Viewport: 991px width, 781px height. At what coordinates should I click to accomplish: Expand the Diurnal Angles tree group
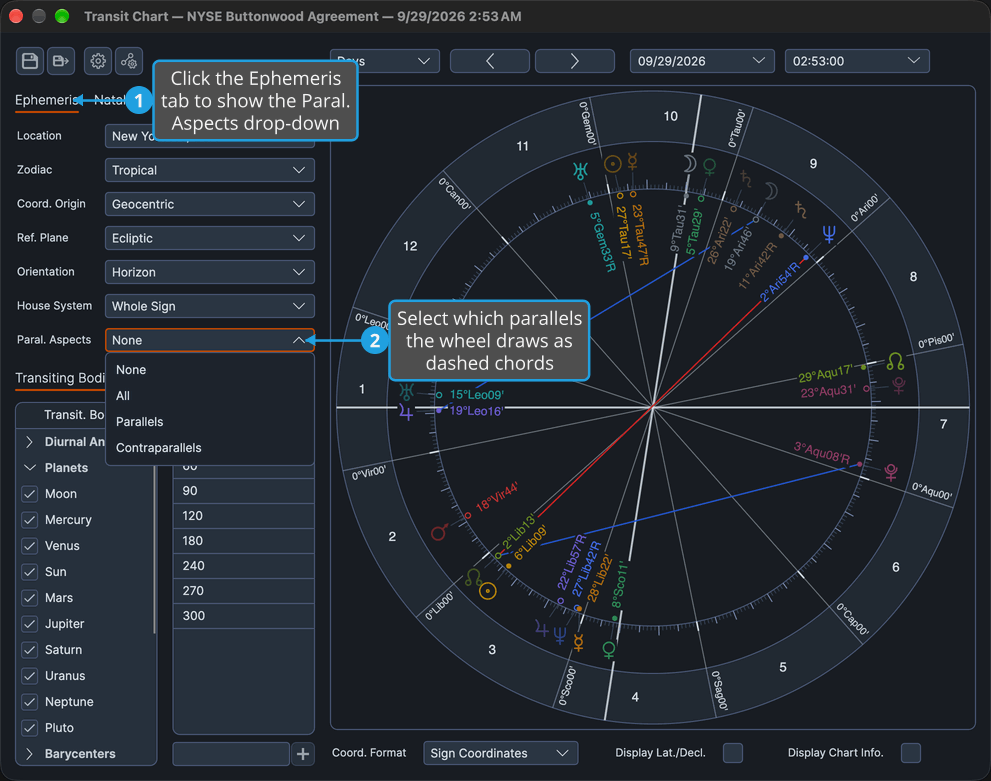click(x=29, y=442)
